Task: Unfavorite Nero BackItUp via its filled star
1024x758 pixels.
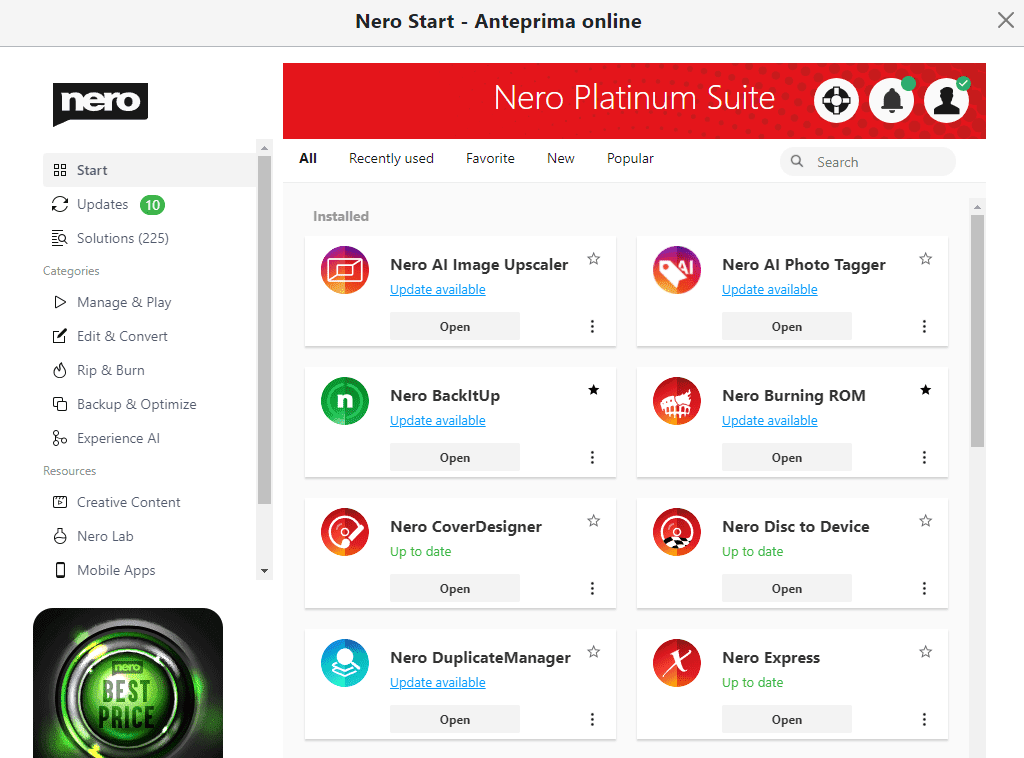Action: (x=594, y=390)
